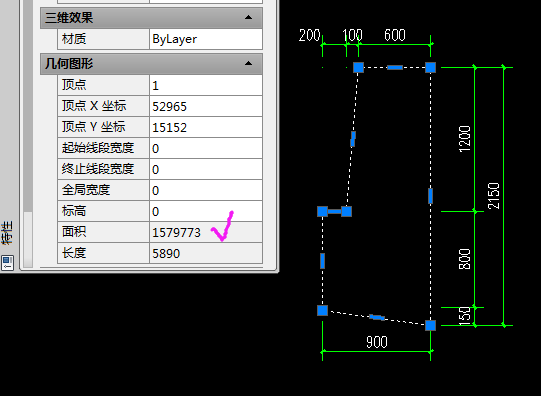Click the 顶点 value field showing 1
541x396 pixels.
click(206, 85)
